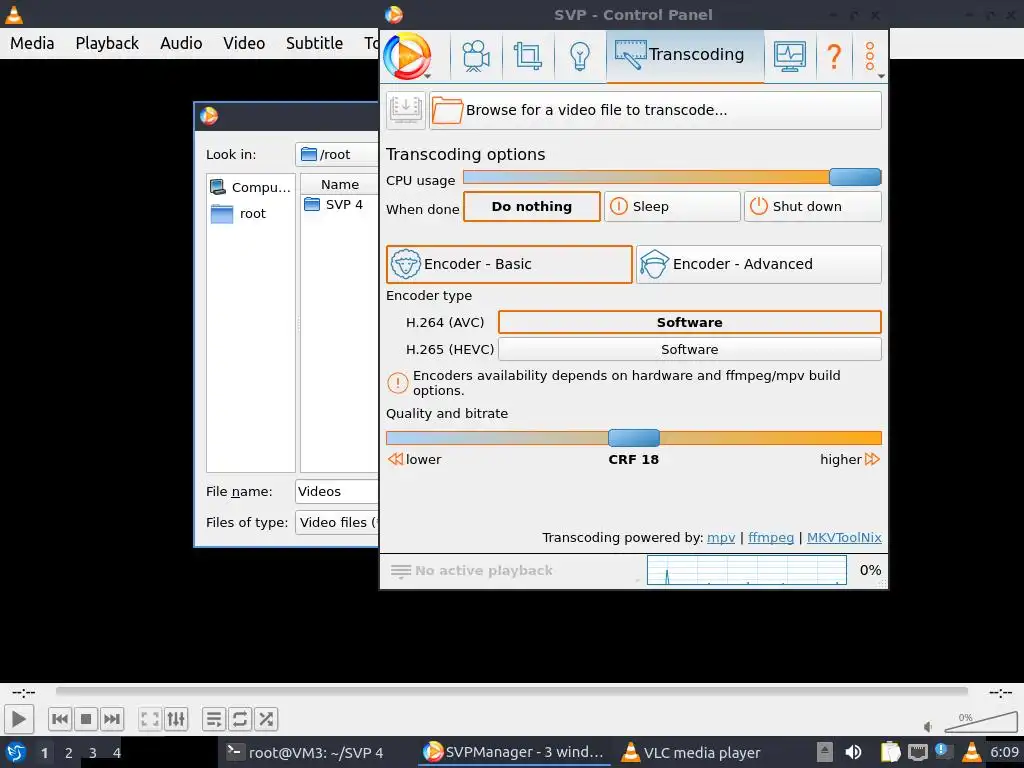Screen dimensions: 1024x768
Task: Switch to the Transcoding tab
Action: (685, 56)
